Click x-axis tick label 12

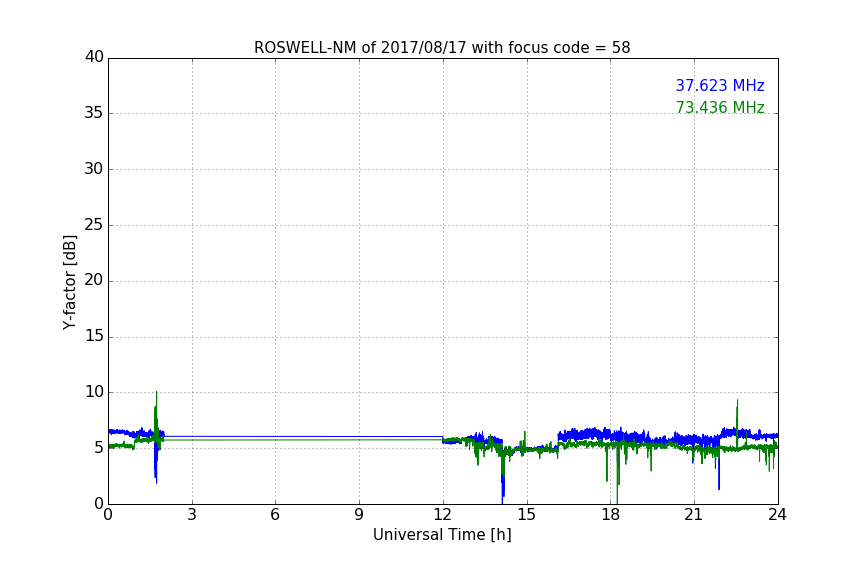[442, 515]
